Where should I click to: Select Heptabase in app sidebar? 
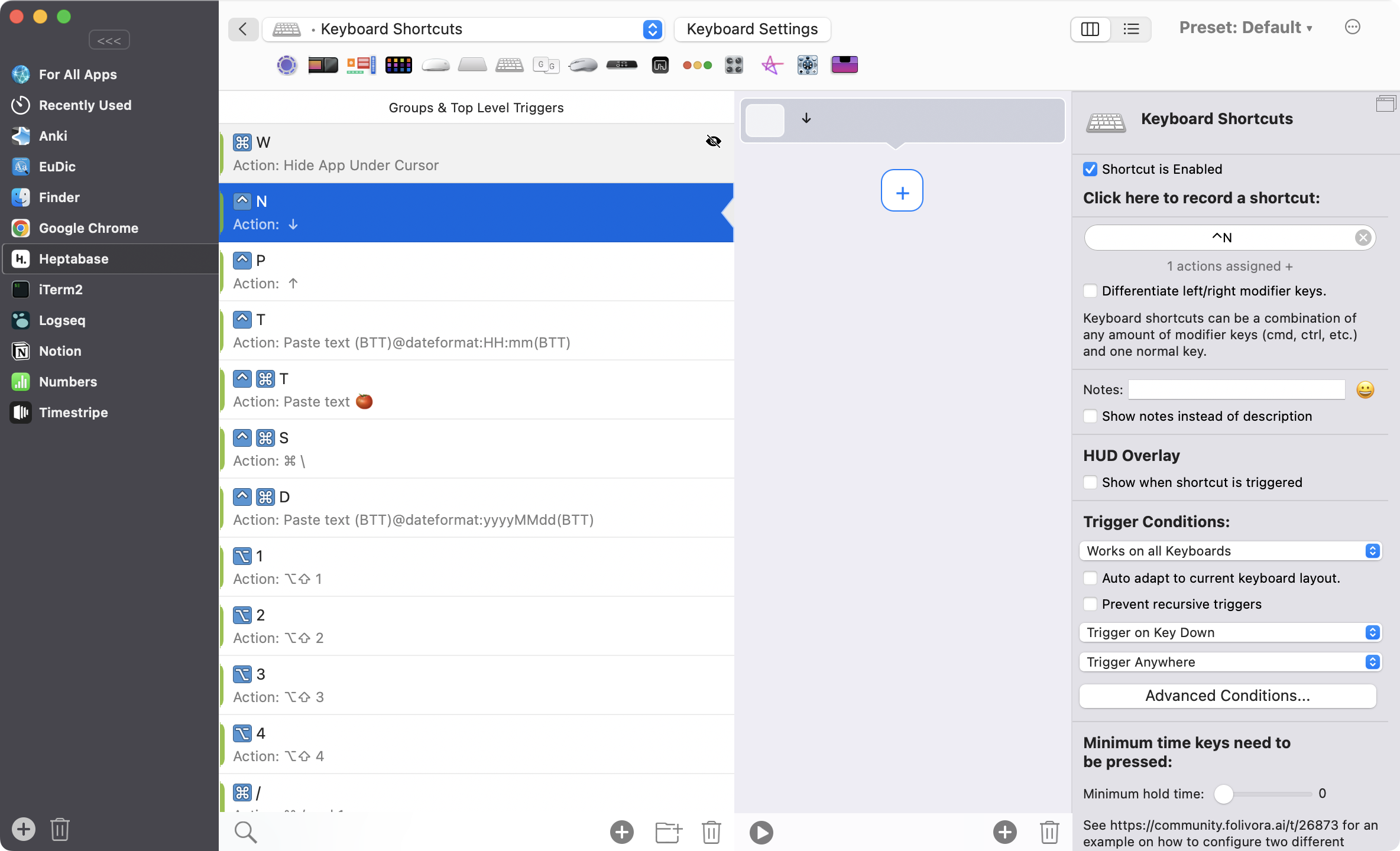[x=73, y=259]
